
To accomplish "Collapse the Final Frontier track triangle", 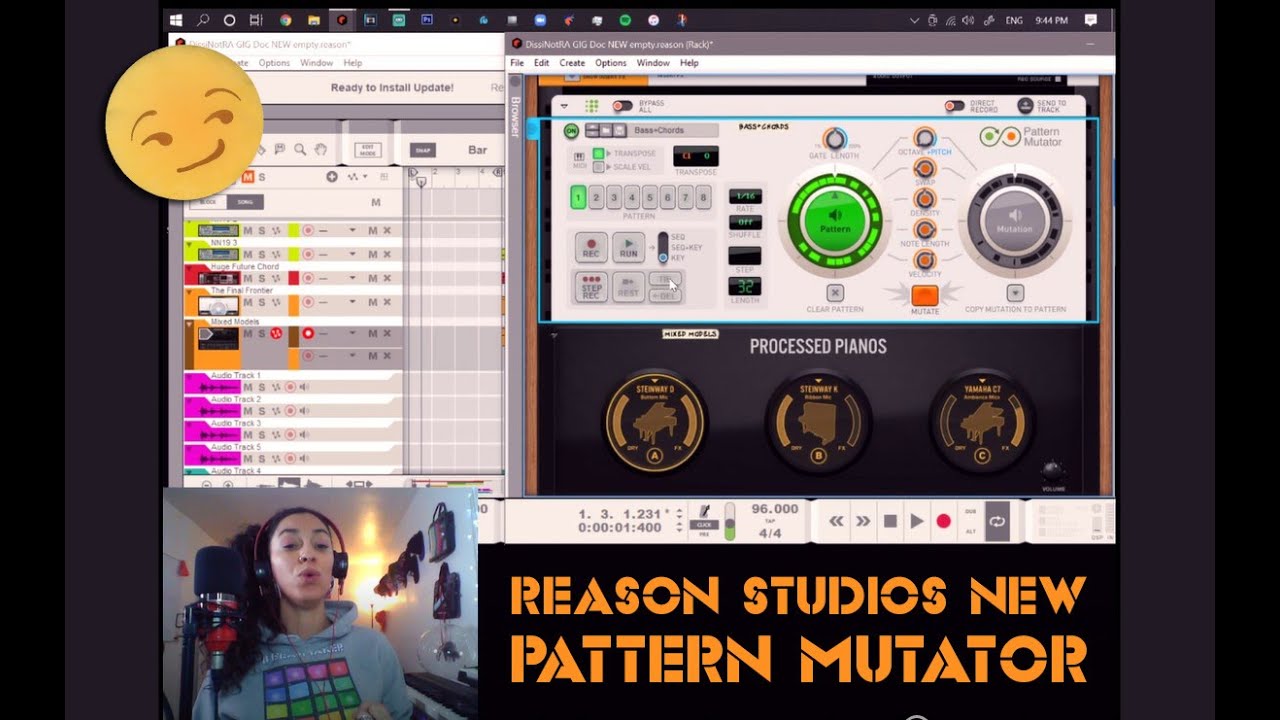I will [190, 293].
